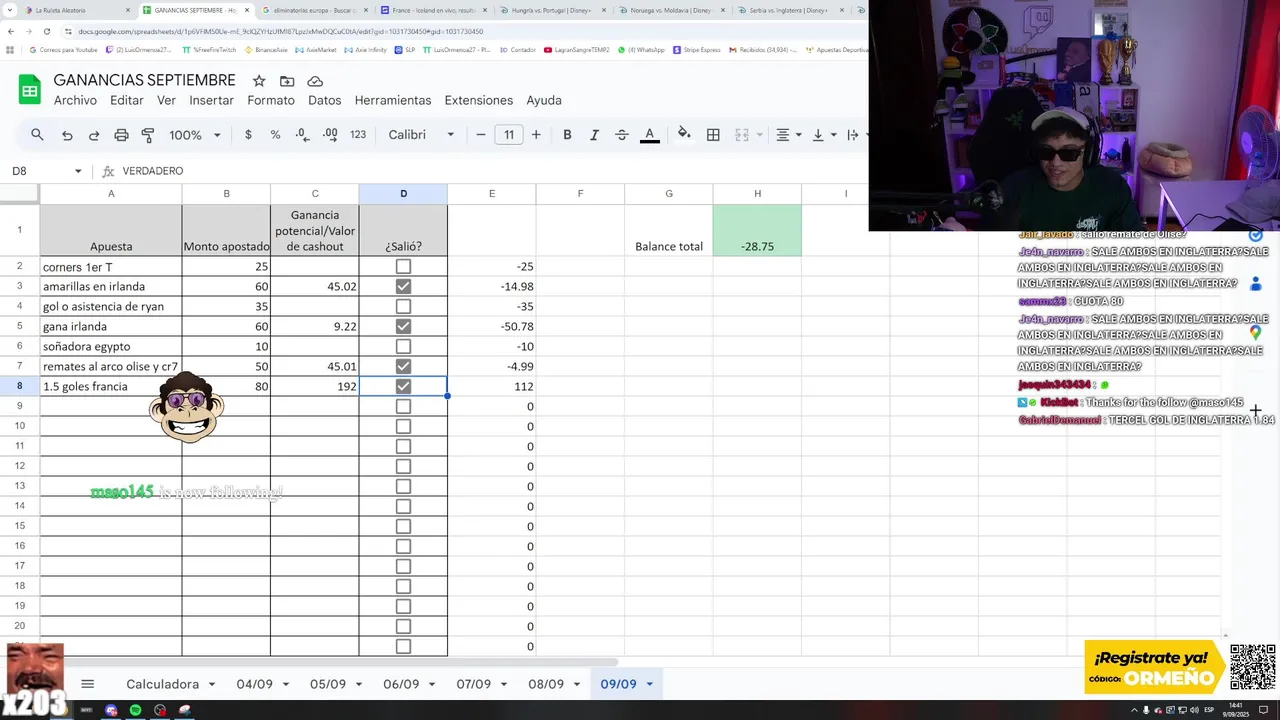Uncheck remates al arco olise y cr7 checkbox
The width and height of the screenshot is (1280, 720).
(x=403, y=366)
